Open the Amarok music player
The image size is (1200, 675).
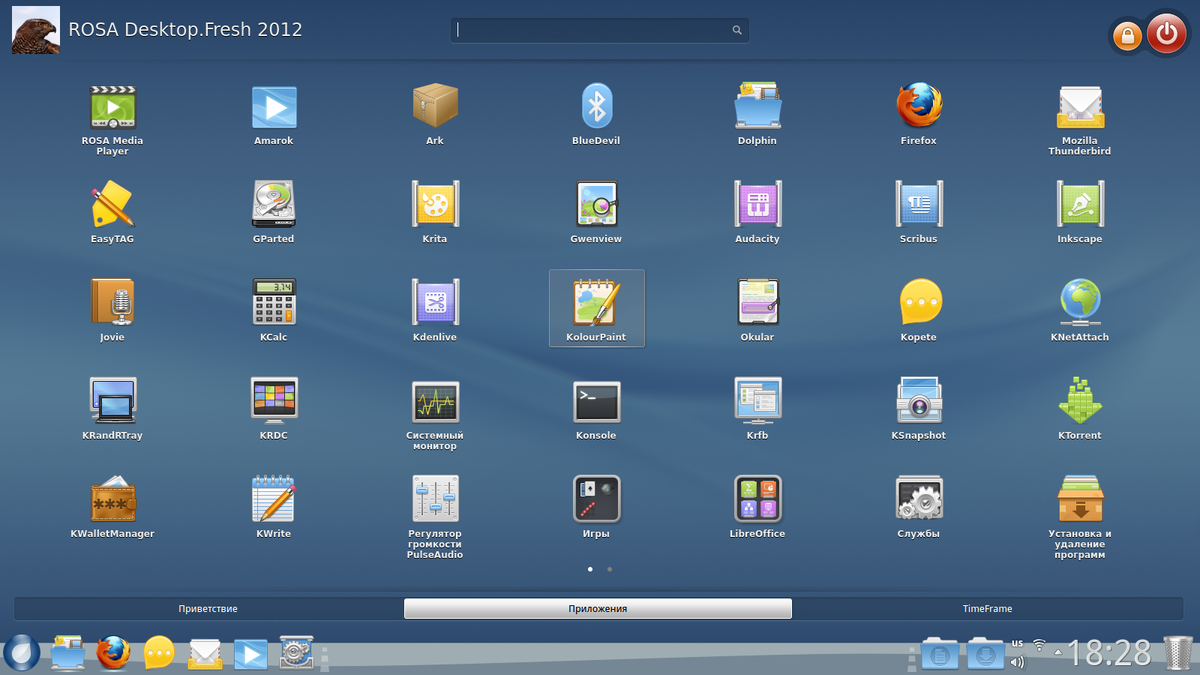(274, 114)
